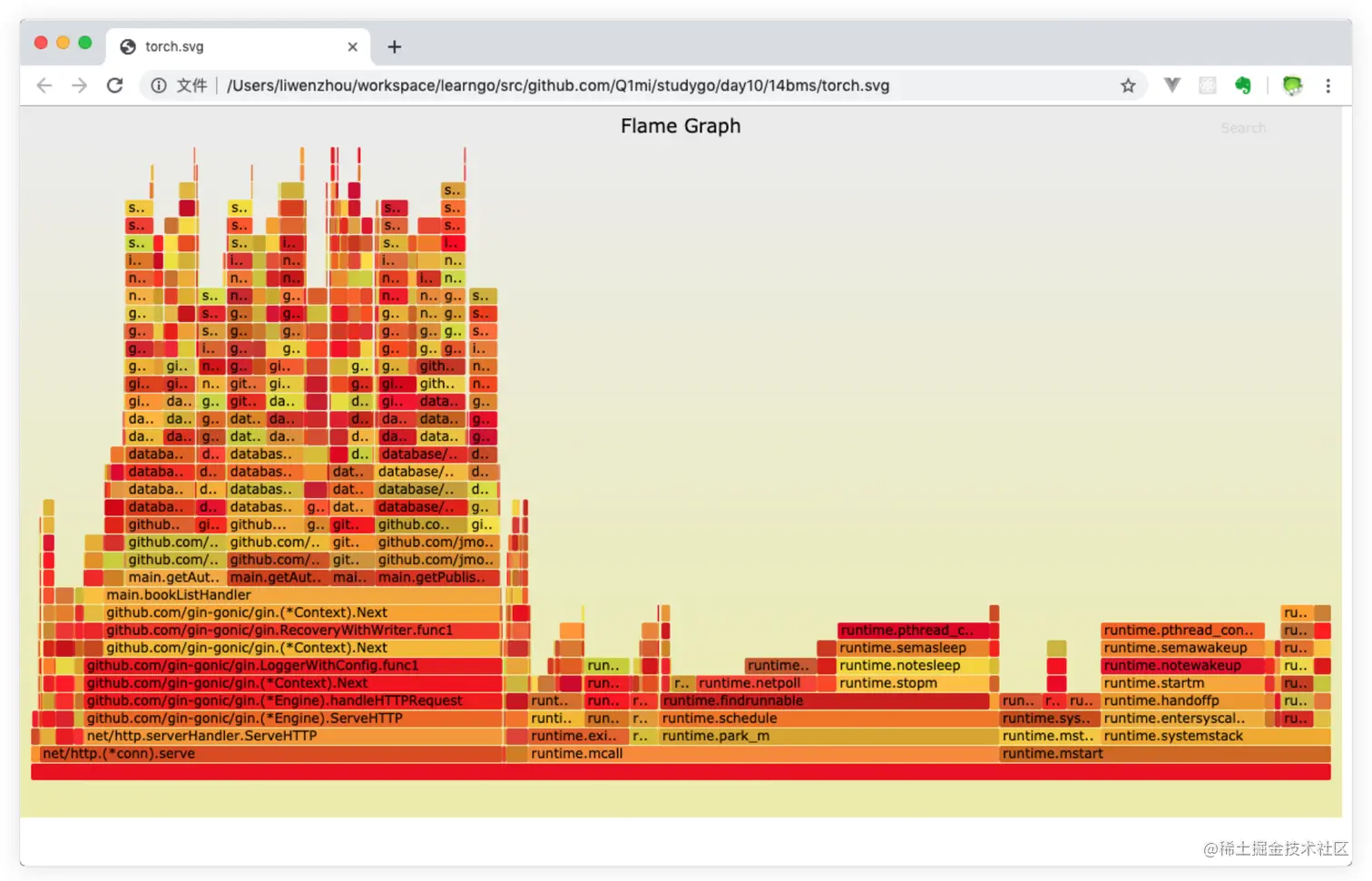Image resolution: width=1372 pixels, height=881 pixels.
Task: Click the runtime.systemstack frame
Action: coord(1216,736)
